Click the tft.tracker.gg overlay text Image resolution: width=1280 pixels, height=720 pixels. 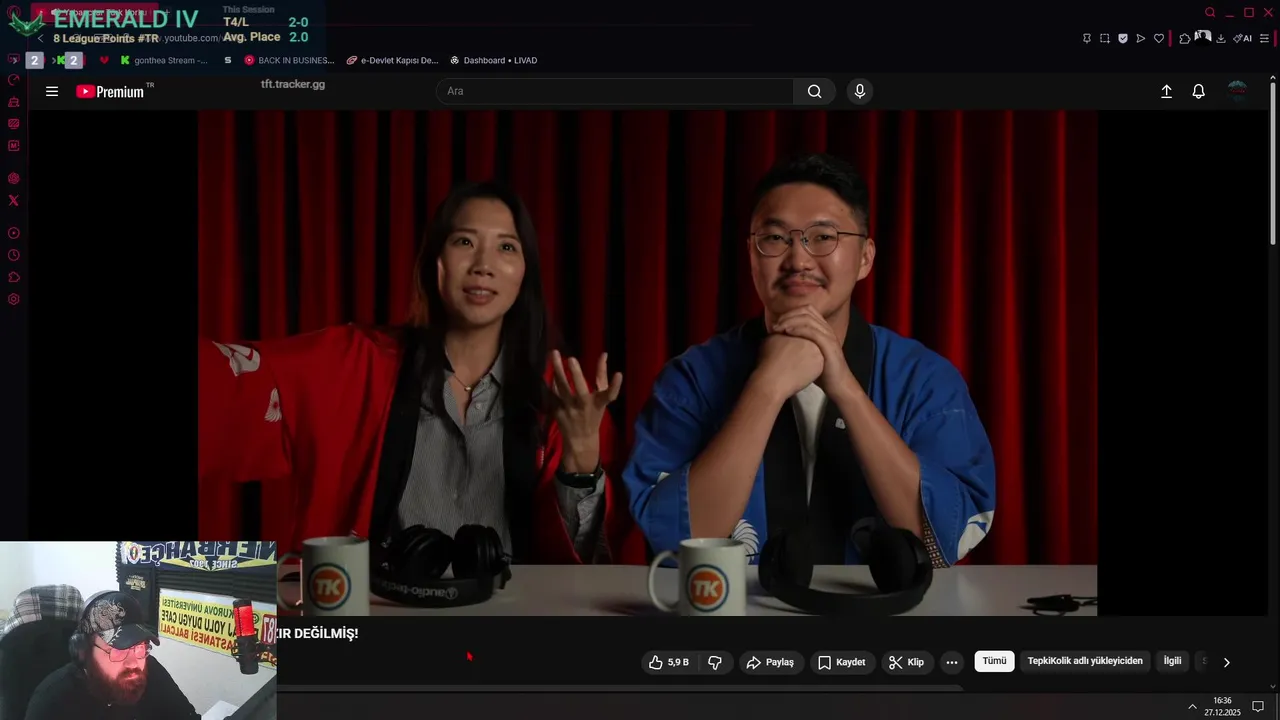coord(293,84)
